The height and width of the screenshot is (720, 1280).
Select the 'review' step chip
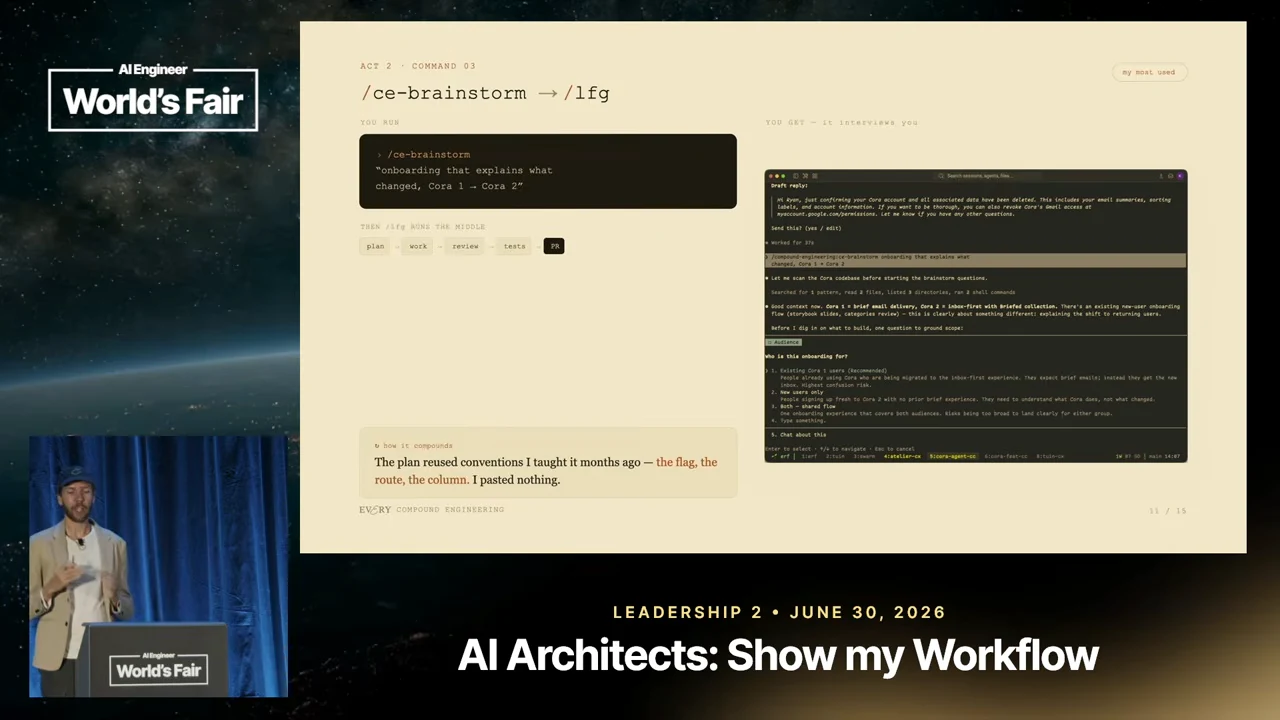tap(465, 246)
